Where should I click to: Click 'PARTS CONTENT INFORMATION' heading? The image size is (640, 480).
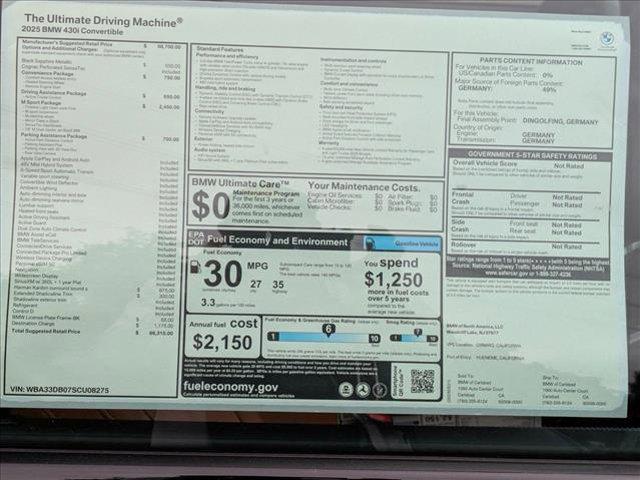[x=531, y=62]
